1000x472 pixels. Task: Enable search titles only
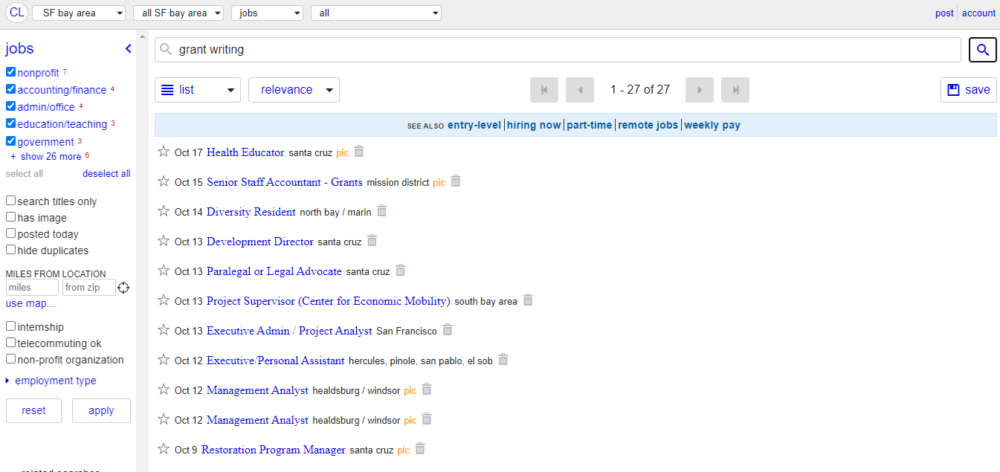pyautogui.click(x=10, y=200)
